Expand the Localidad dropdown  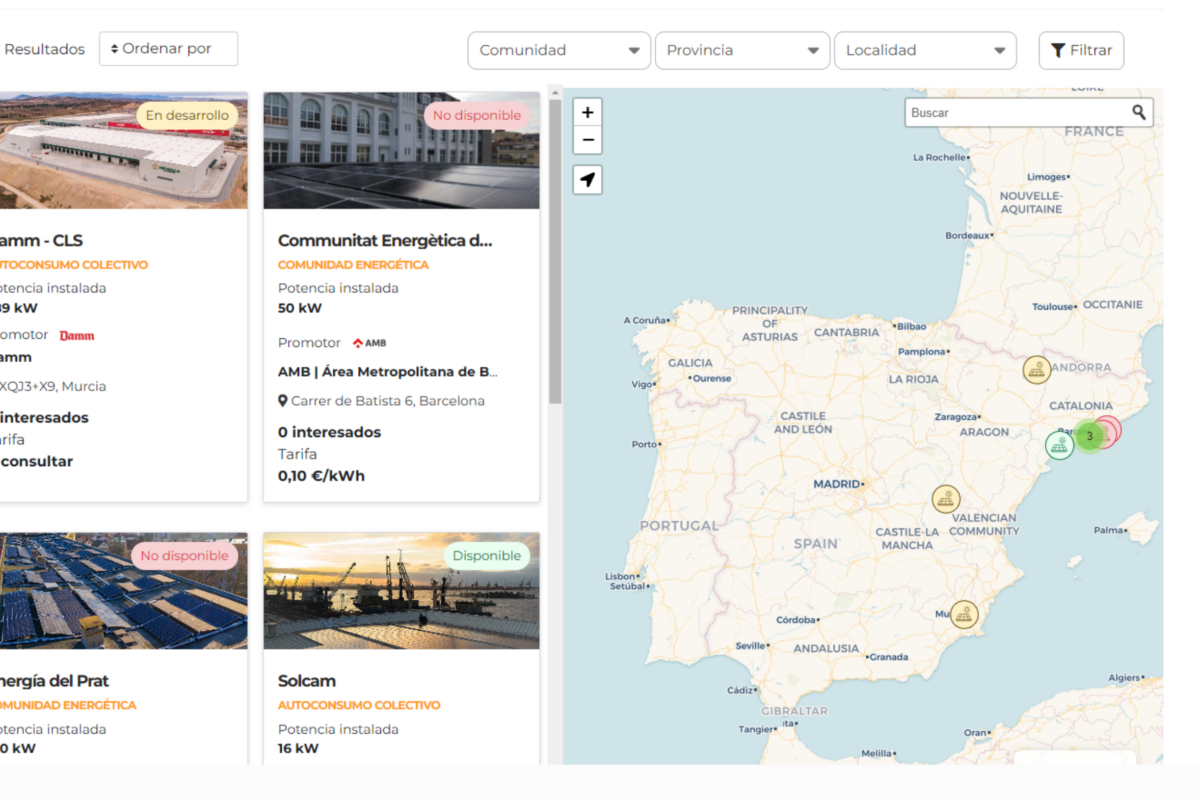coord(925,51)
